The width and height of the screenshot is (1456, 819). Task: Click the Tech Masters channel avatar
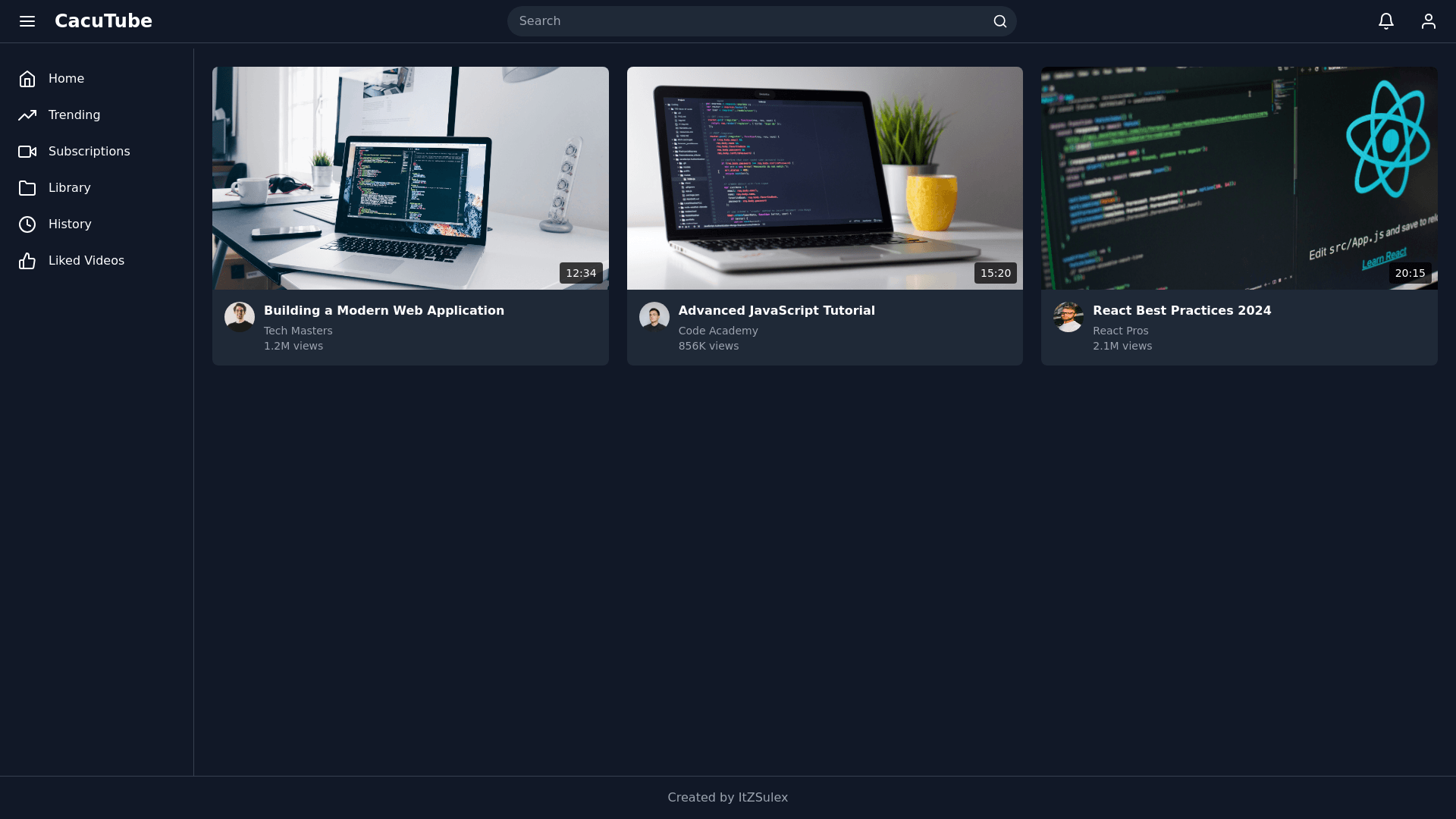240,317
